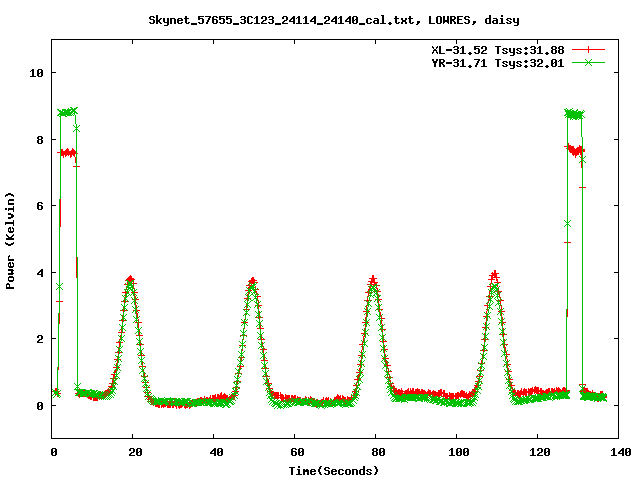The width and height of the screenshot is (640, 480).
Task: Click the y-axis tick label 10
Action: click(x=36, y=73)
